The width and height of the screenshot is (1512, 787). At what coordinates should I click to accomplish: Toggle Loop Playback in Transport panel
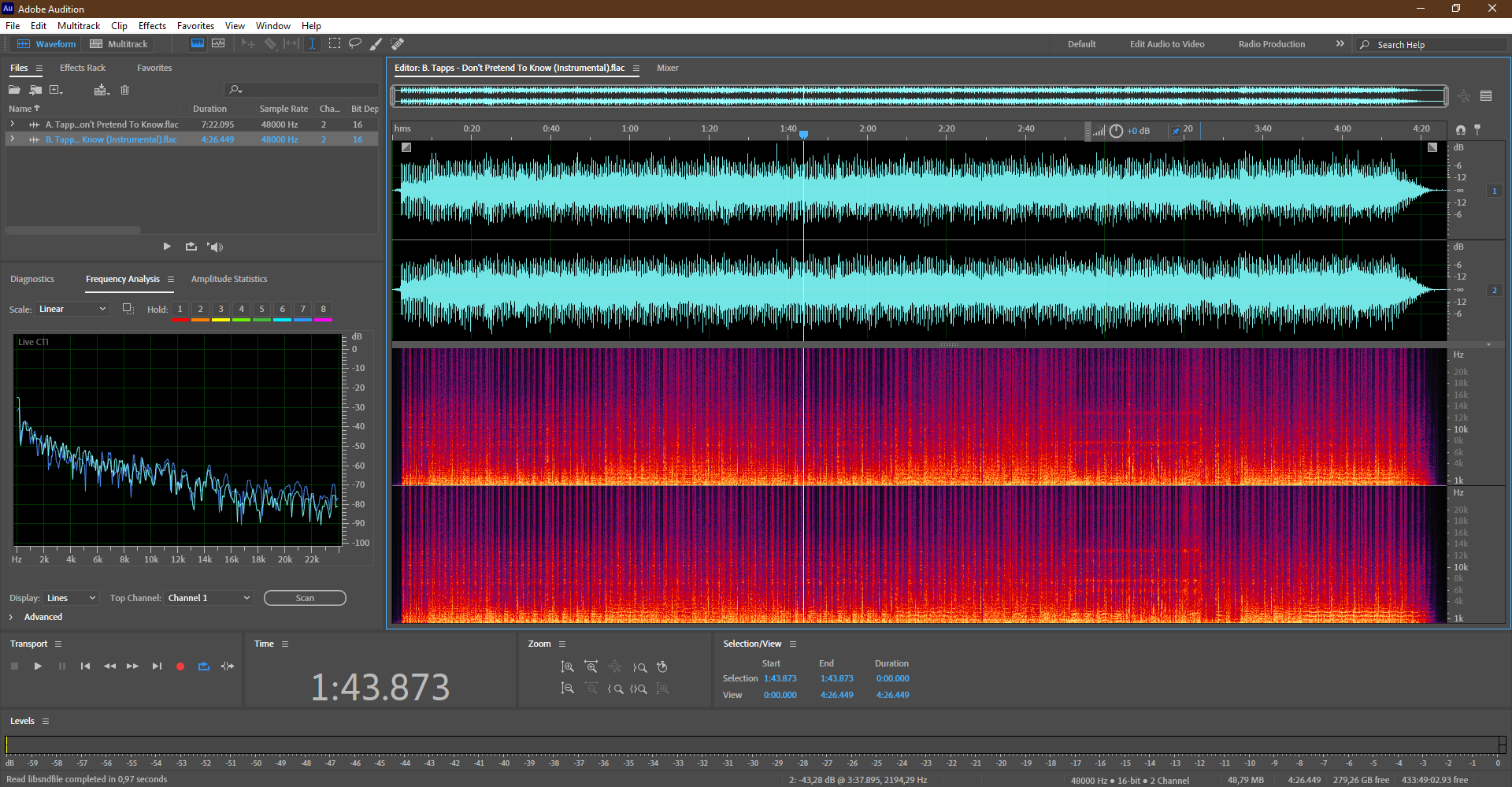point(204,666)
